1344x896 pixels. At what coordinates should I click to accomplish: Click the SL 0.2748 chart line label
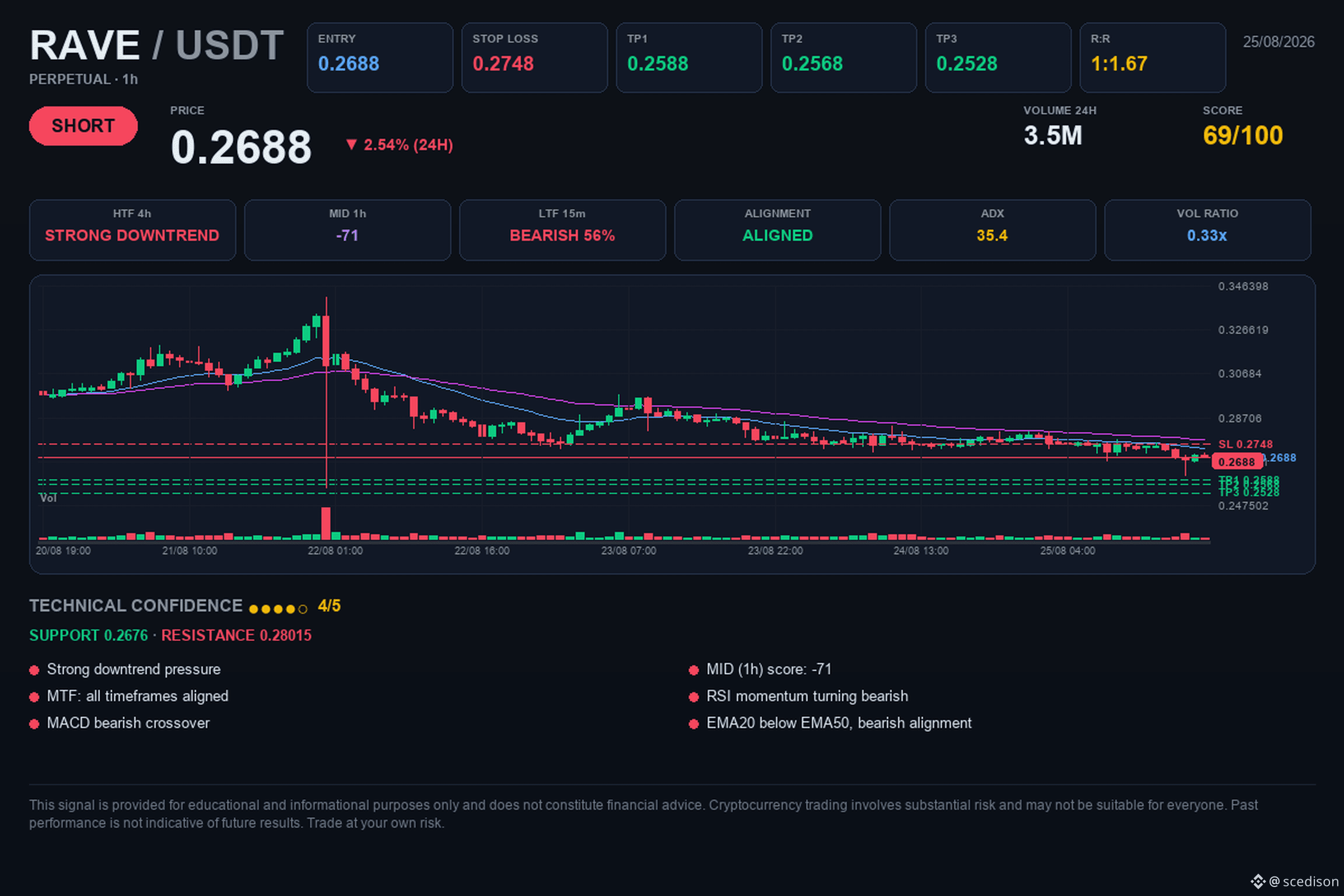tap(1245, 445)
